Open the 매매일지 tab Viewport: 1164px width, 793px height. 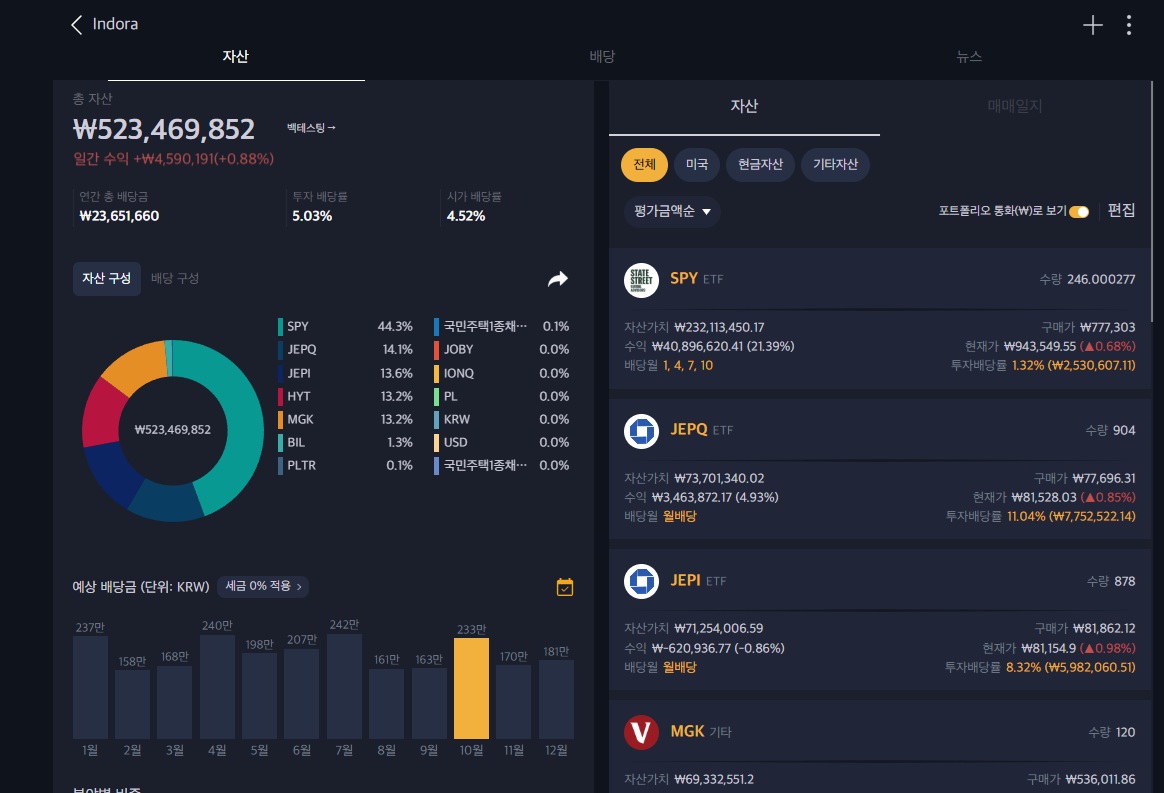coord(1015,106)
